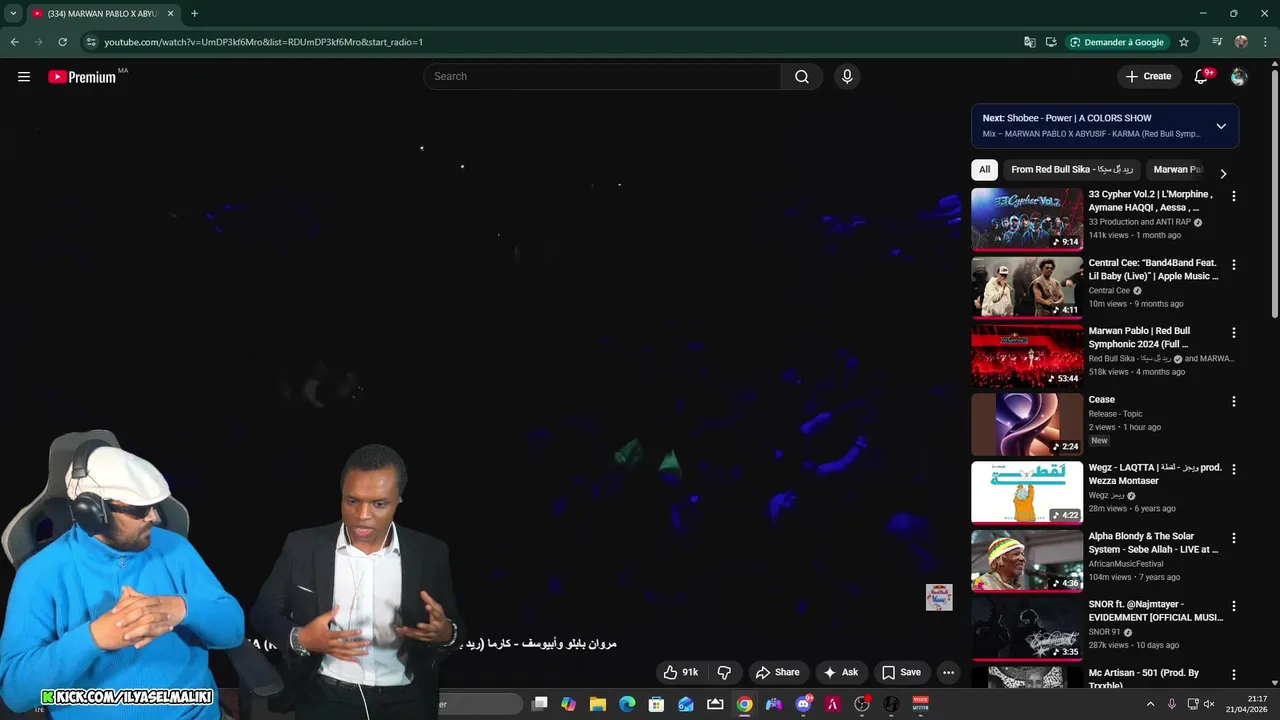The height and width of the screenshot is (720, 1280).
Task: Open options for Wegz LAQTTA video
Action: (1233, 470)
